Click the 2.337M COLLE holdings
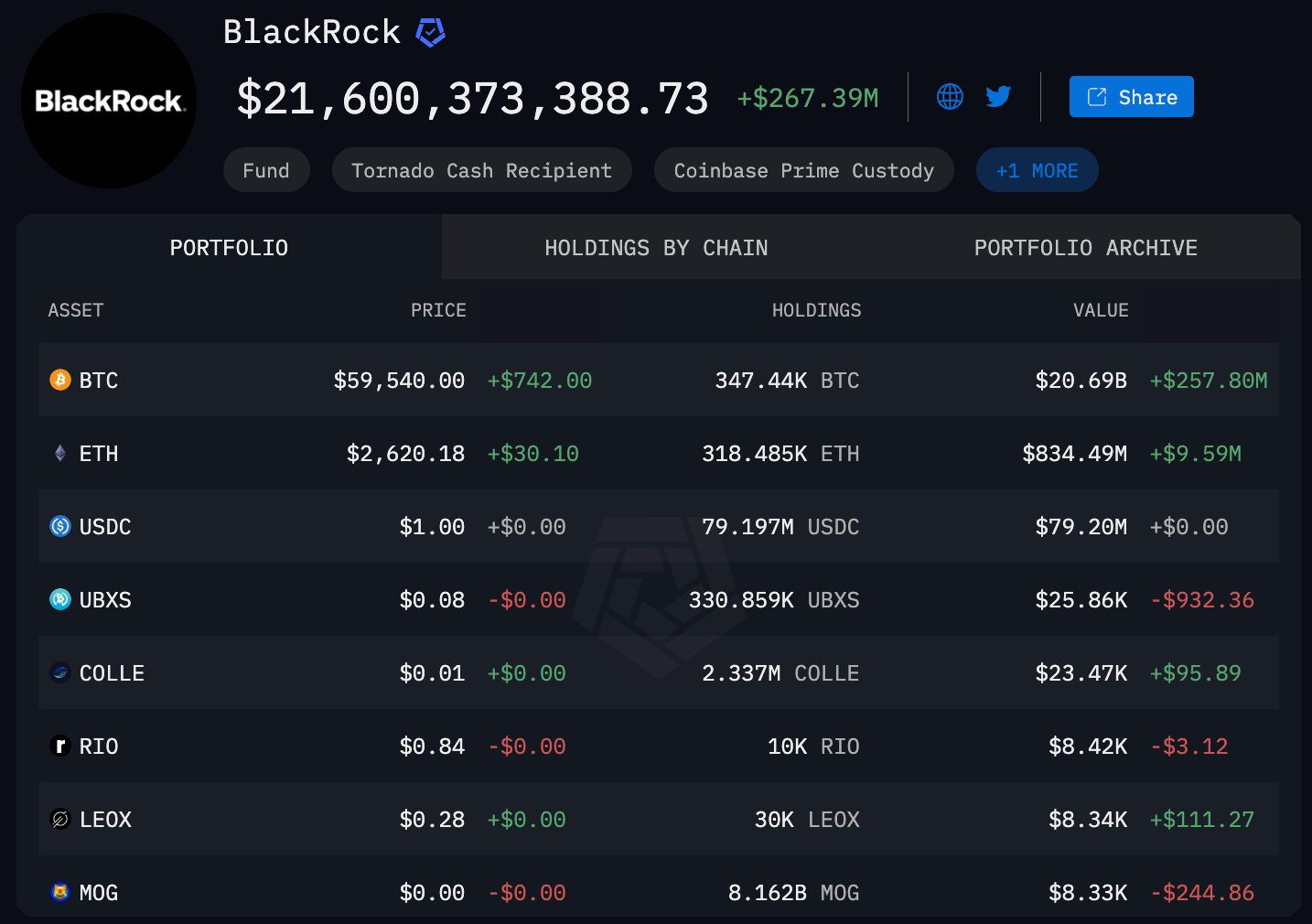Image resolution: width=1312 pixels, height=924 pixels. [x=780, y=673]
